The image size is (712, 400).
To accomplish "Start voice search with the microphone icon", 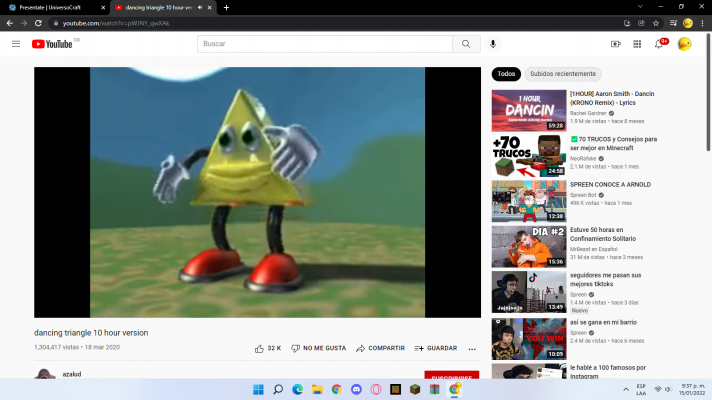I will point(493,44).
